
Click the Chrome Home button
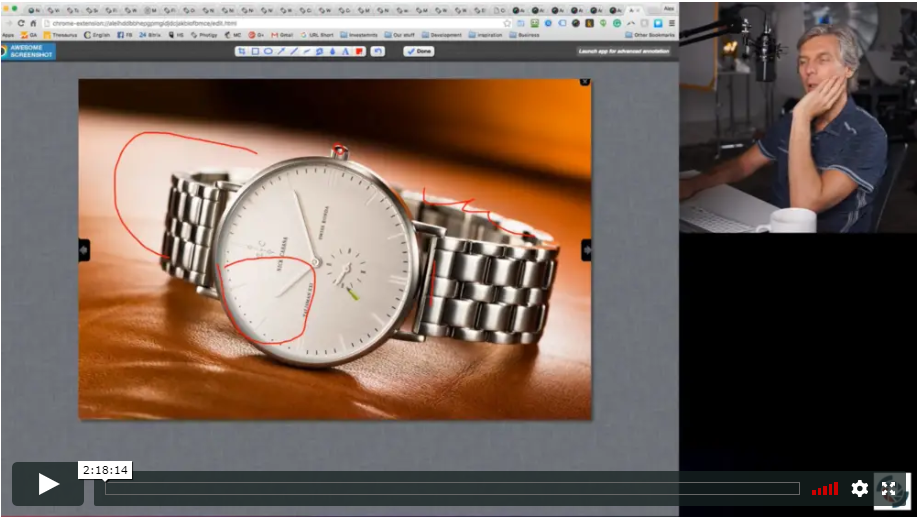pyautogui.click(x=33, y=23)
